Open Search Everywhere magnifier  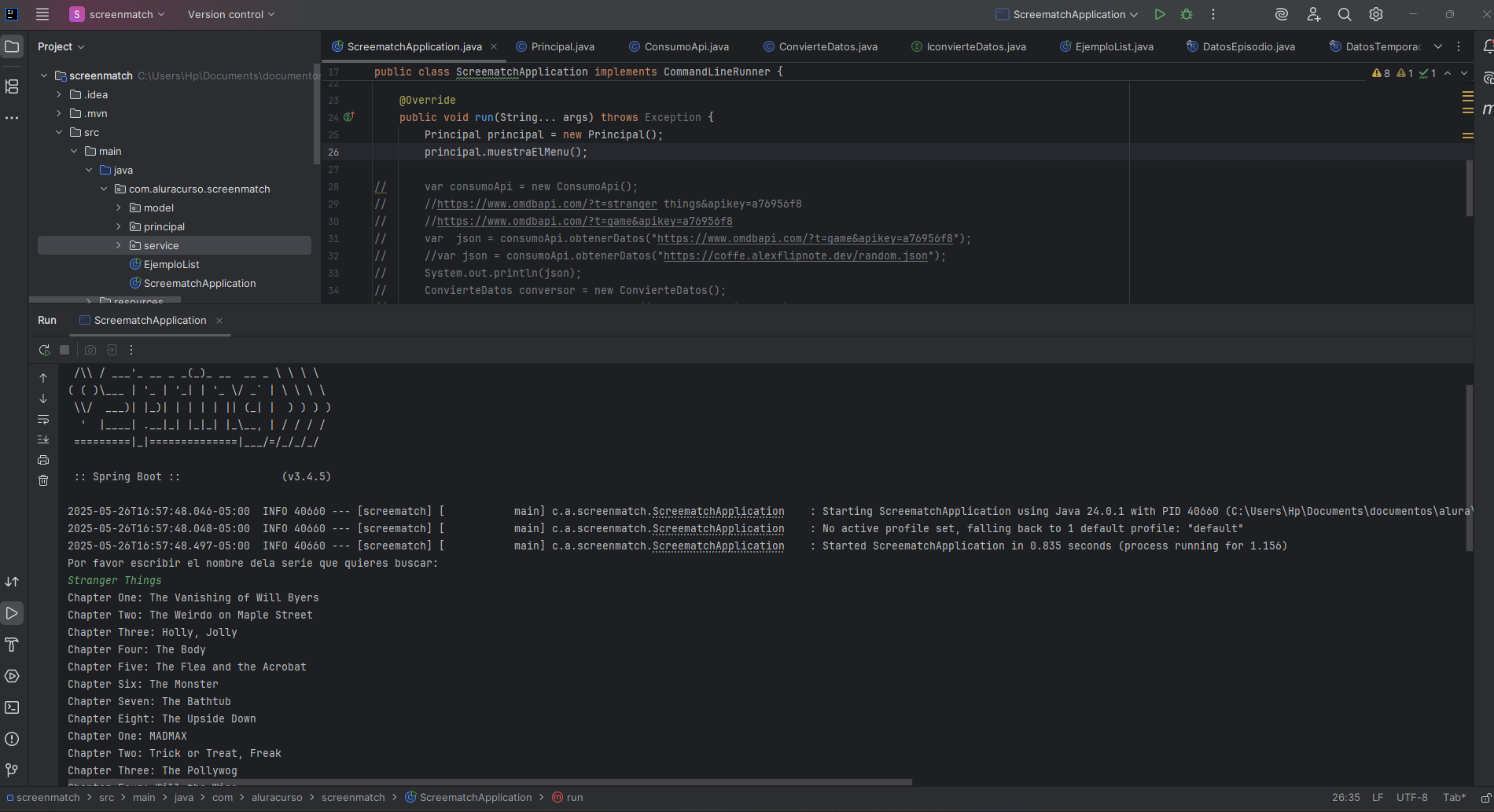pyautogui.click(x=1345, y=14)
